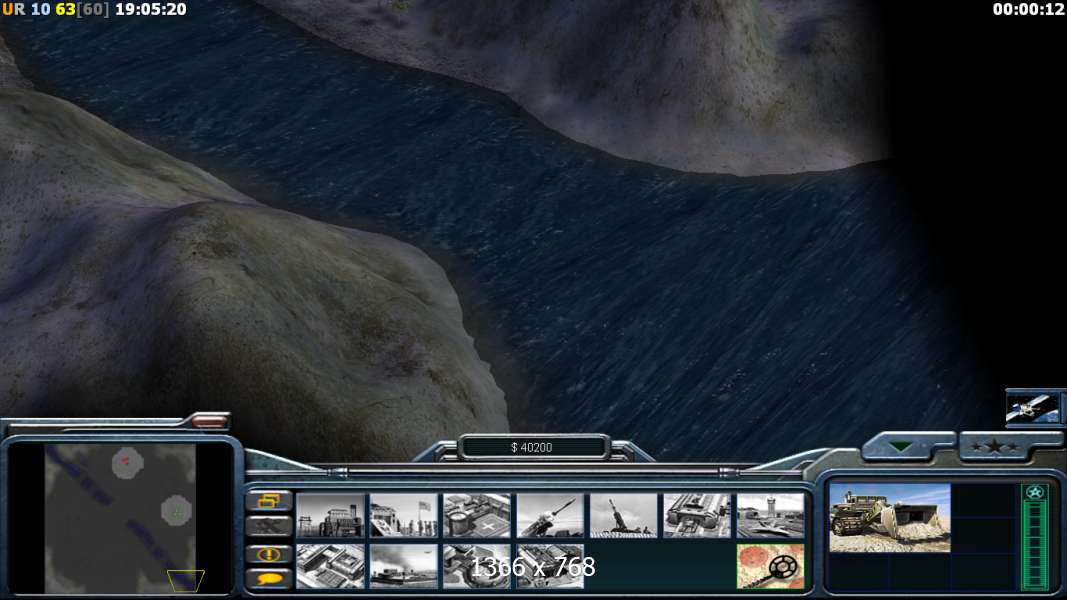Build the Strategy Center

pyautogui.click(x=330, y=566)
